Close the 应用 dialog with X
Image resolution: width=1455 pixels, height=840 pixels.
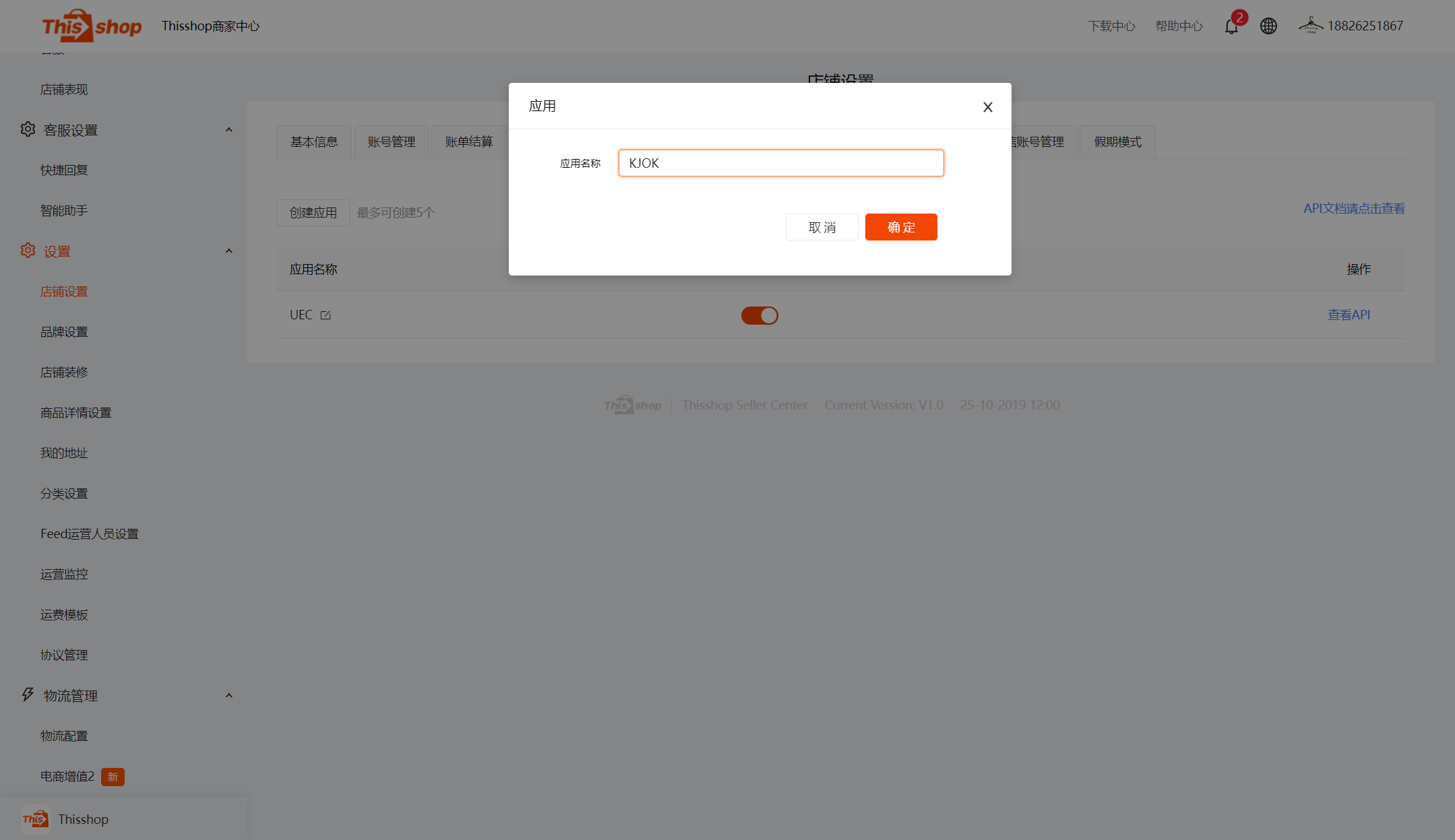point(988,107)
